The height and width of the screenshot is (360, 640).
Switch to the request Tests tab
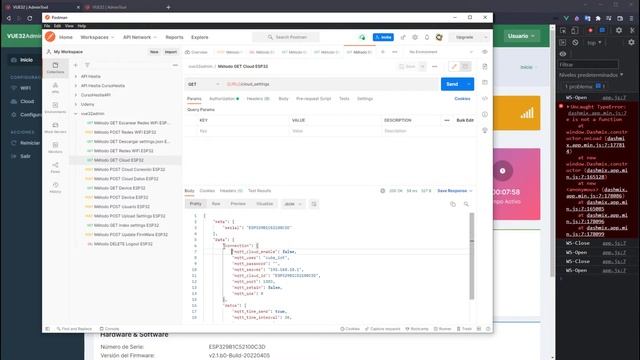click(x=344, y=99)
